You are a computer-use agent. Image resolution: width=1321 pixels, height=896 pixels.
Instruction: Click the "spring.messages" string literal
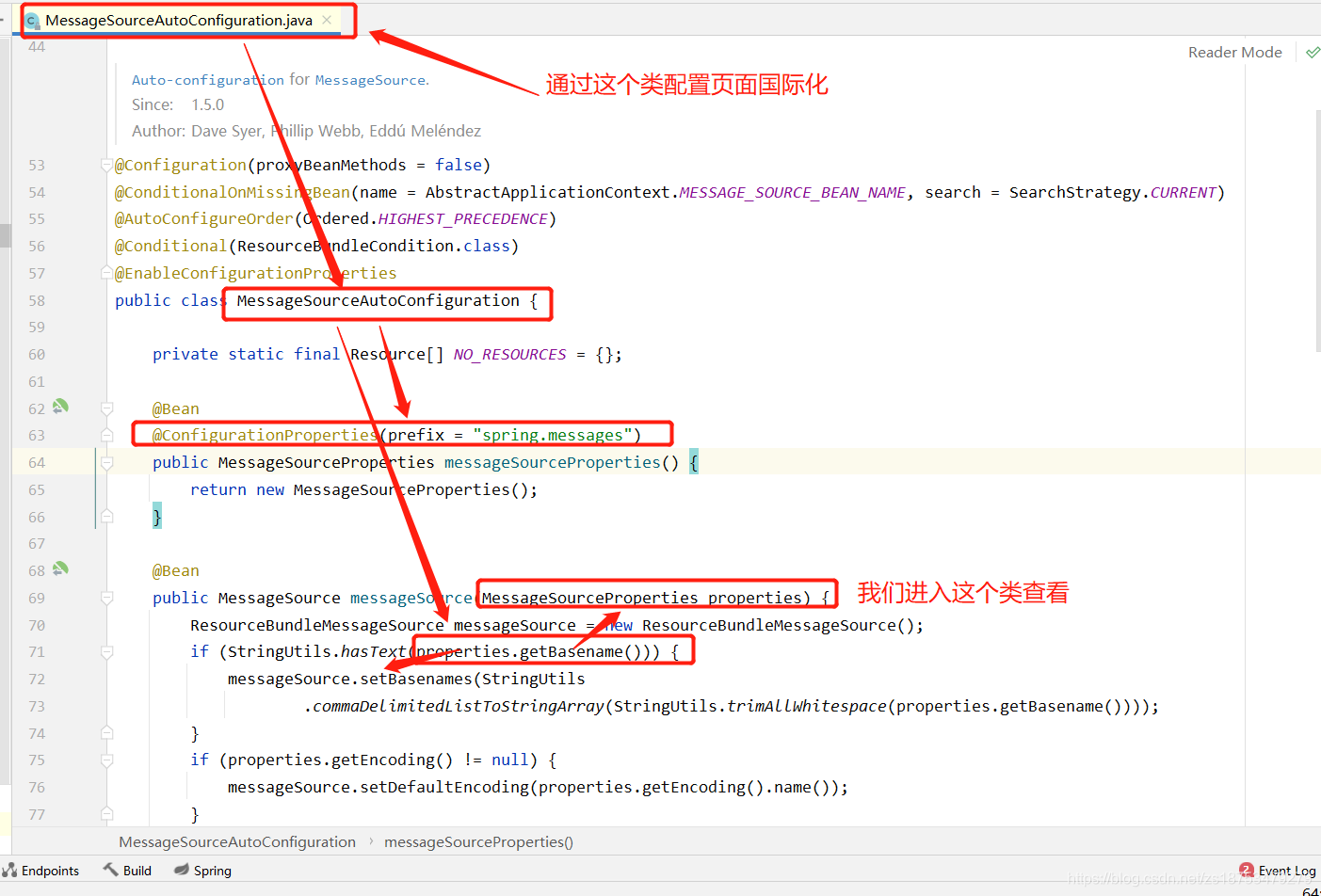(x=552, y=435)
